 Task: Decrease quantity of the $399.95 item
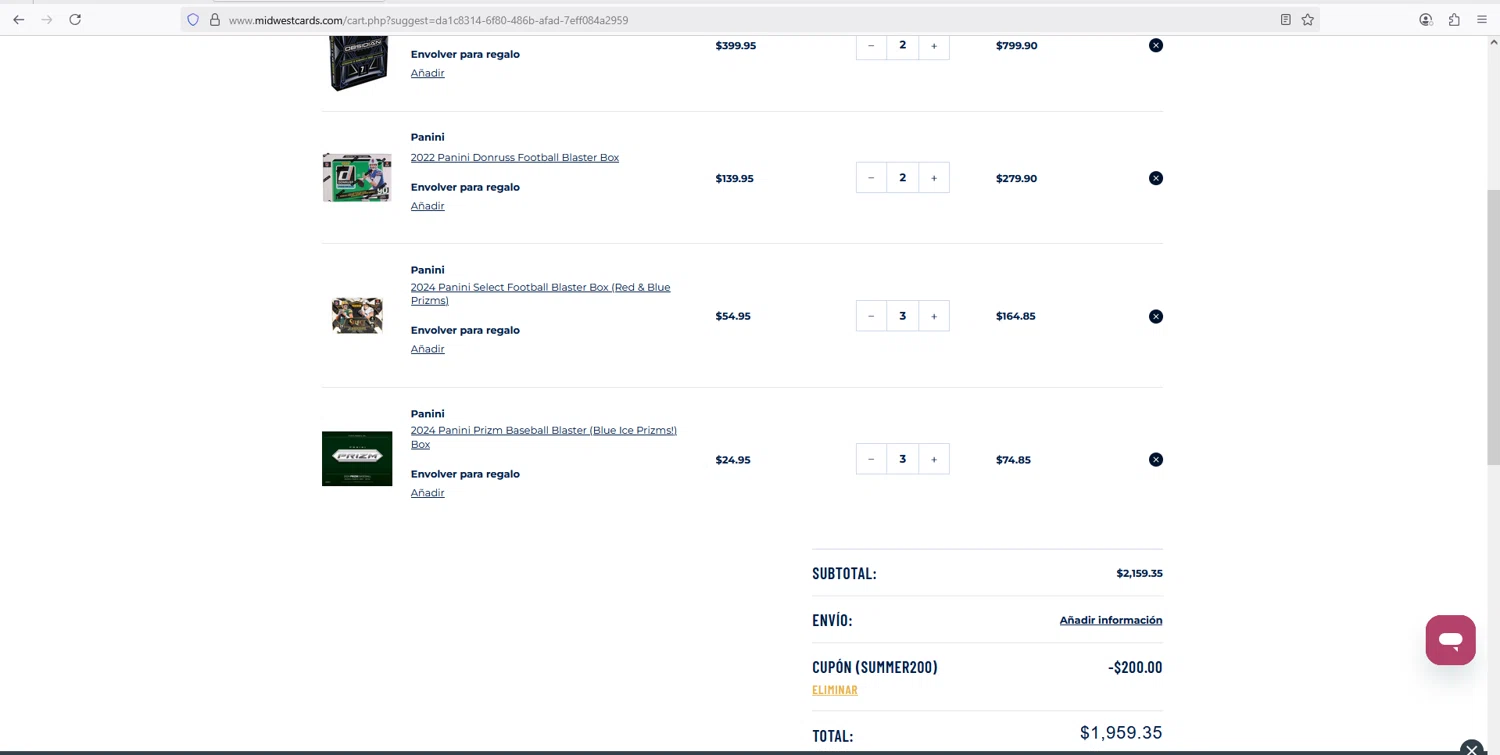pyautogui.click(x=871, y=45)
